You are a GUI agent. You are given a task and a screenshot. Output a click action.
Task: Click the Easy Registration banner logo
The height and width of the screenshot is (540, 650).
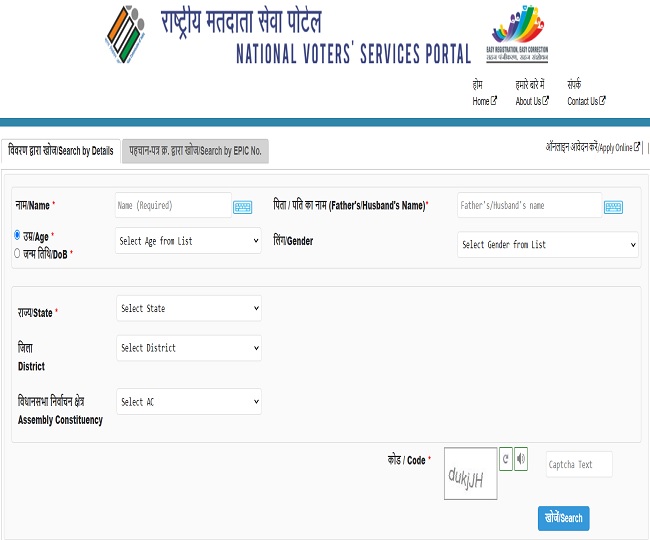(517, 35)
